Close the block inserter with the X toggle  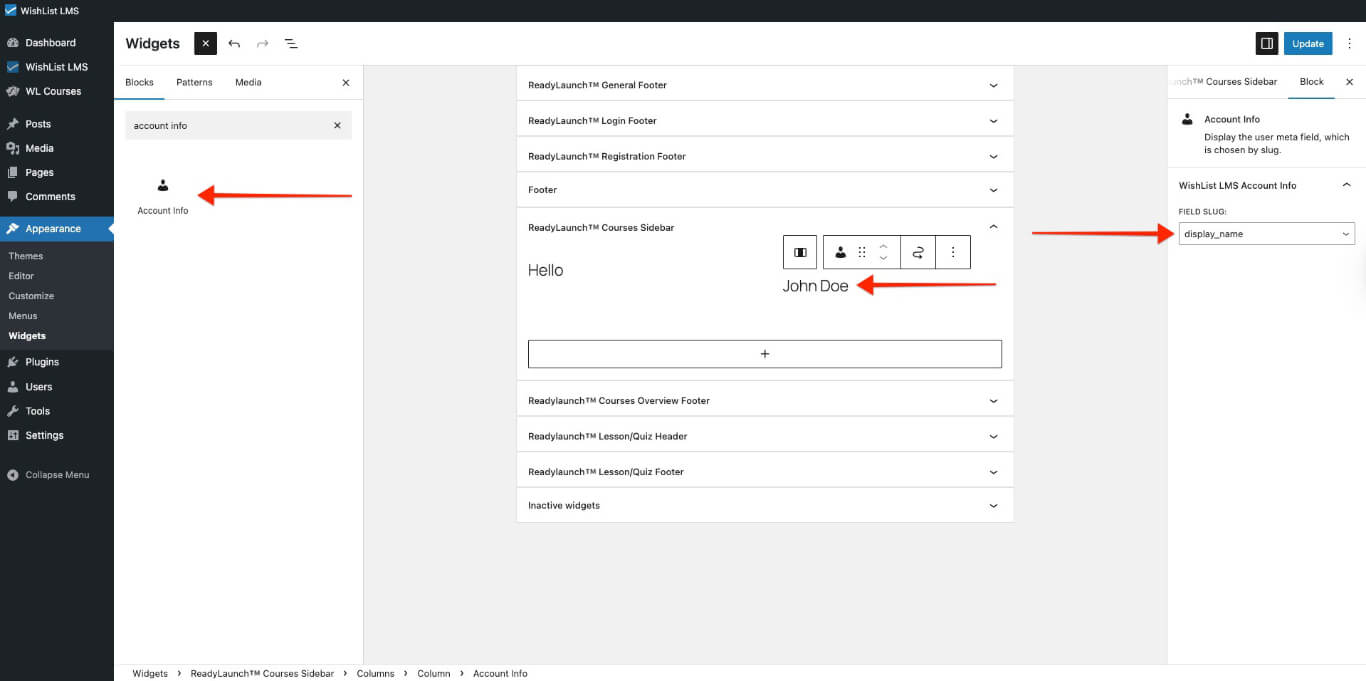(x=205, y=44)
